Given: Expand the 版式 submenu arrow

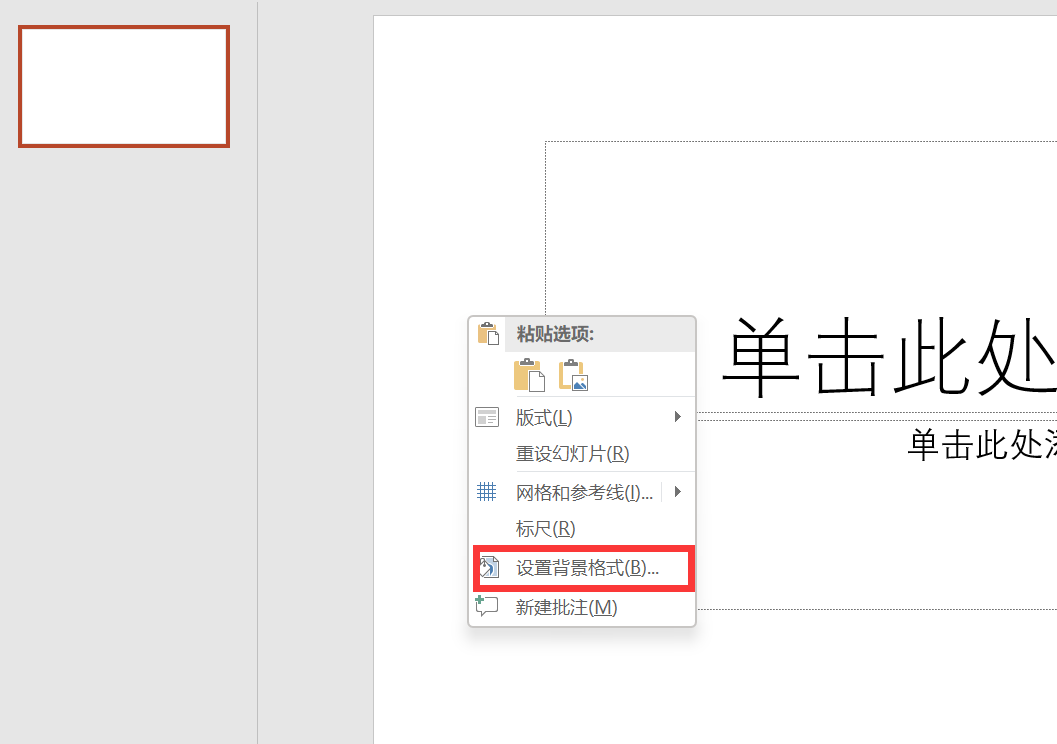Looking at the screenshot, I should tap(678, 417).
